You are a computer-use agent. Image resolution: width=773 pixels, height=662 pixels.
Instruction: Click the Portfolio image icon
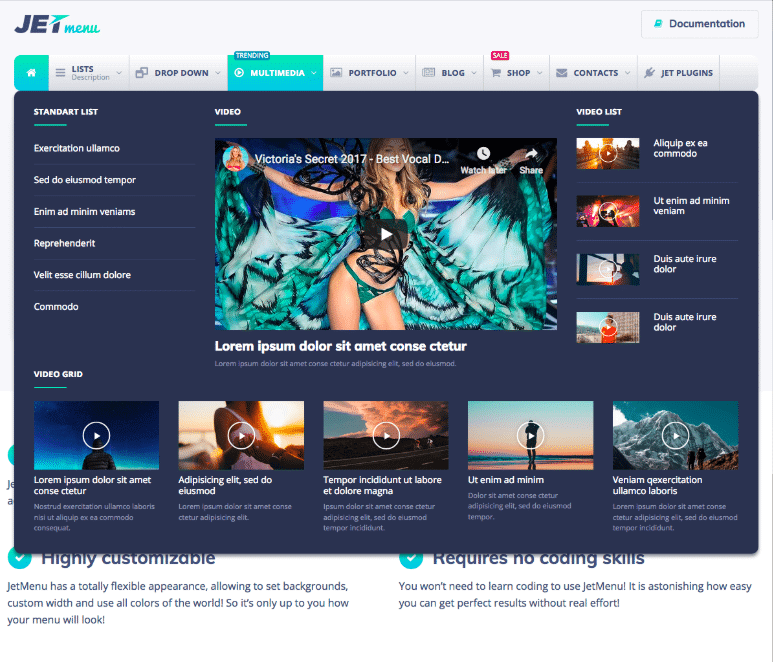coord(336,73)
